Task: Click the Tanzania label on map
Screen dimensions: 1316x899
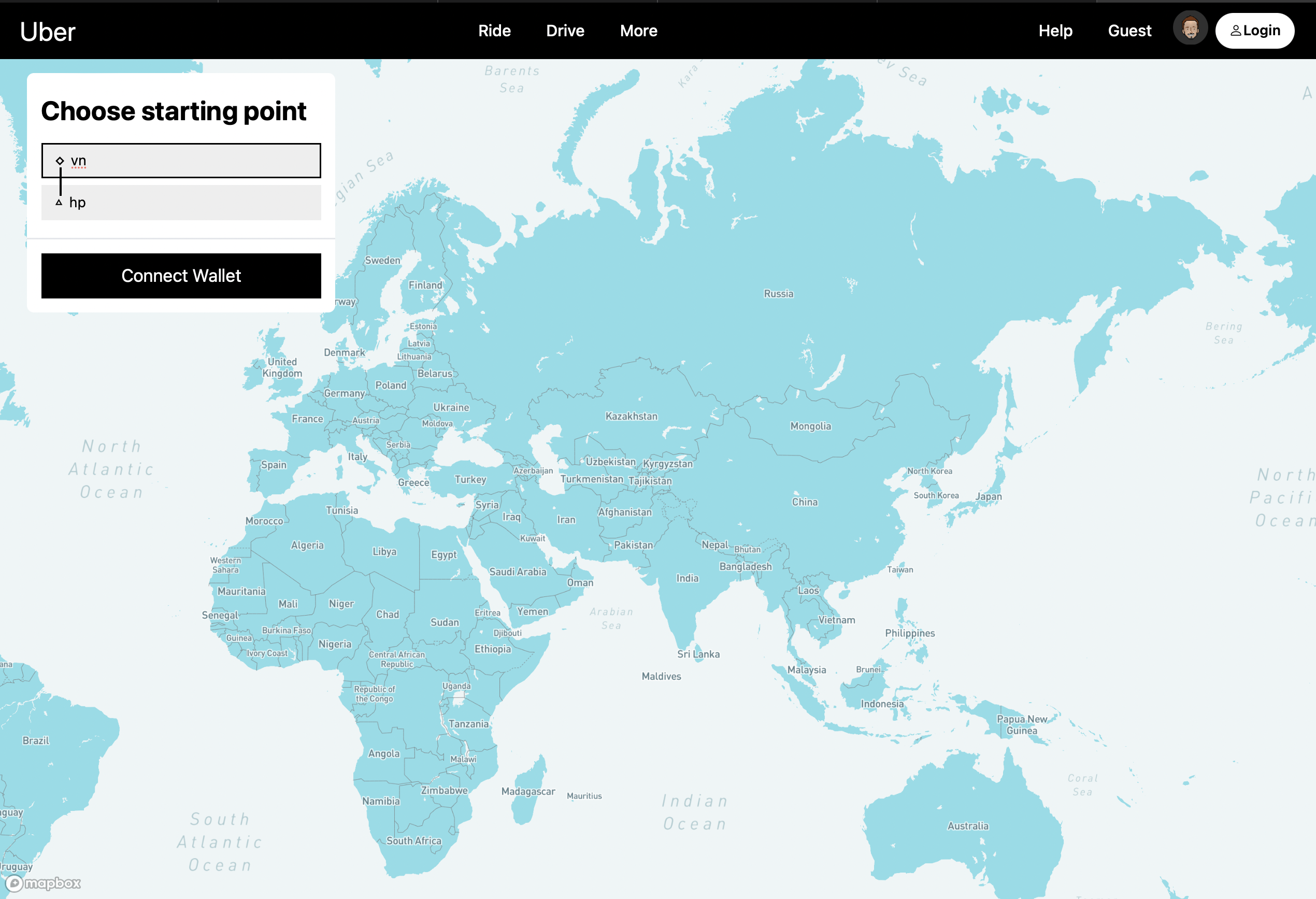Action: [x=468, y=724]
